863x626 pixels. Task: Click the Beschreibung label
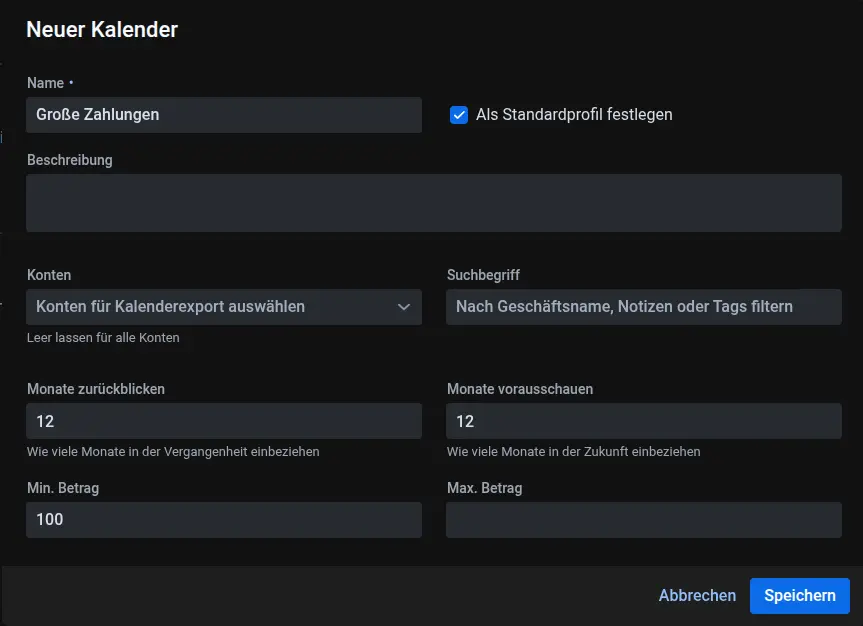[x=69, y=160]
